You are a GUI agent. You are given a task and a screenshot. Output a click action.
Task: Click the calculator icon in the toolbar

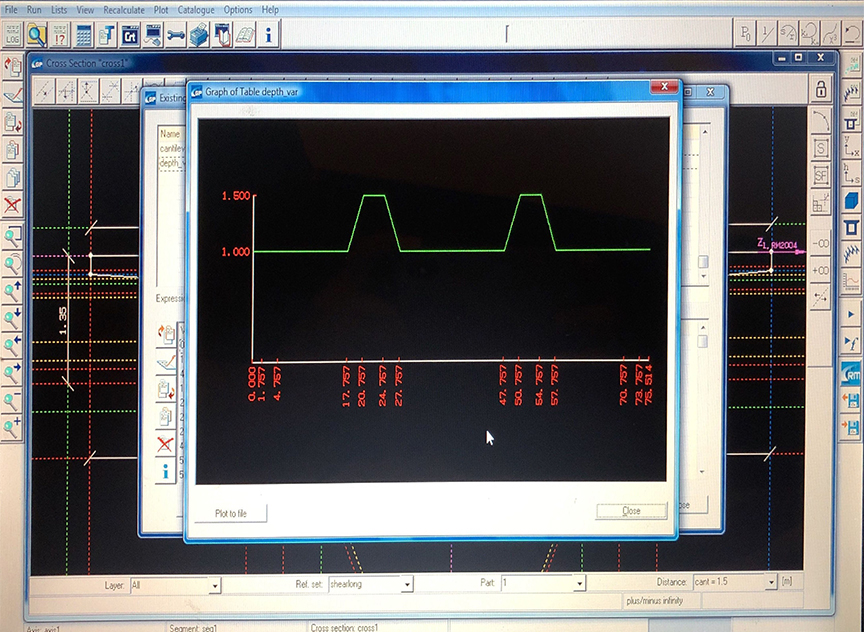point(85,35)
